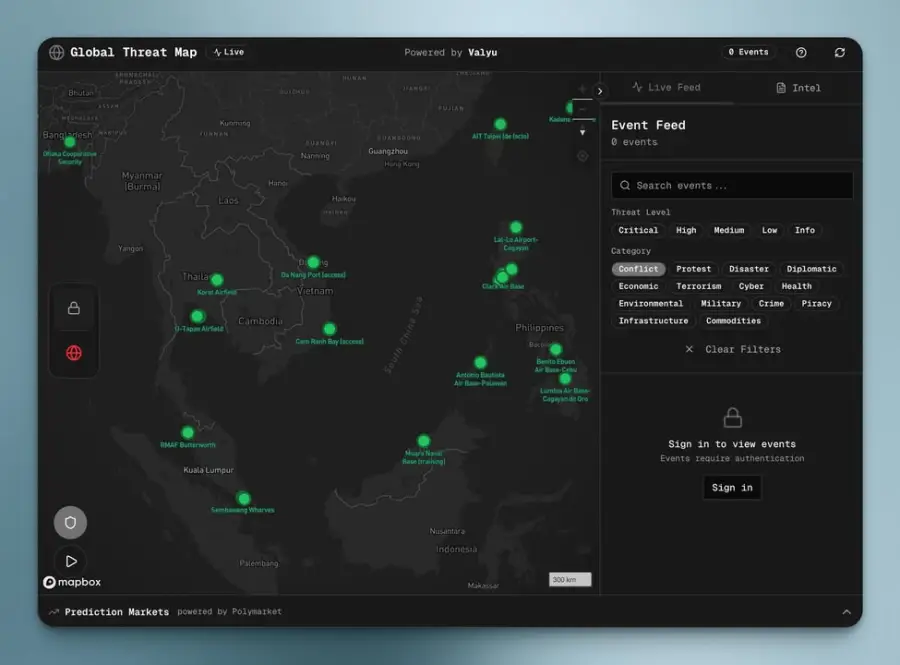
Task: Toggle the Commodities category filter
Action: click(x=734, y=321)
